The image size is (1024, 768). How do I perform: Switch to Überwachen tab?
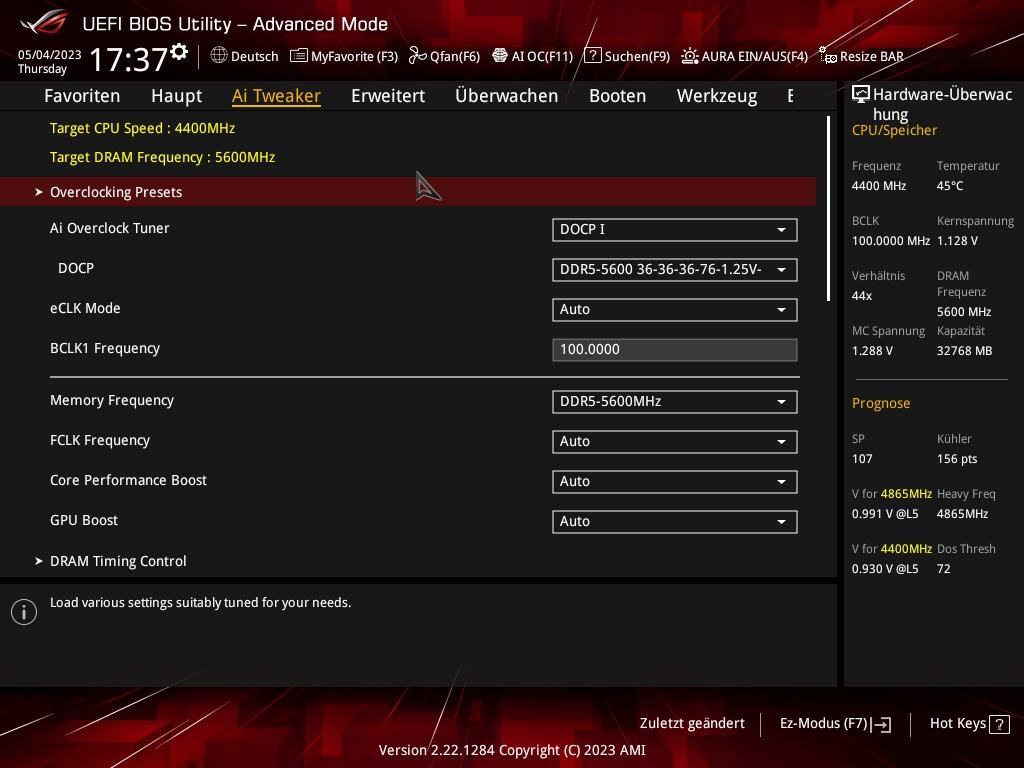click(506, 96)
